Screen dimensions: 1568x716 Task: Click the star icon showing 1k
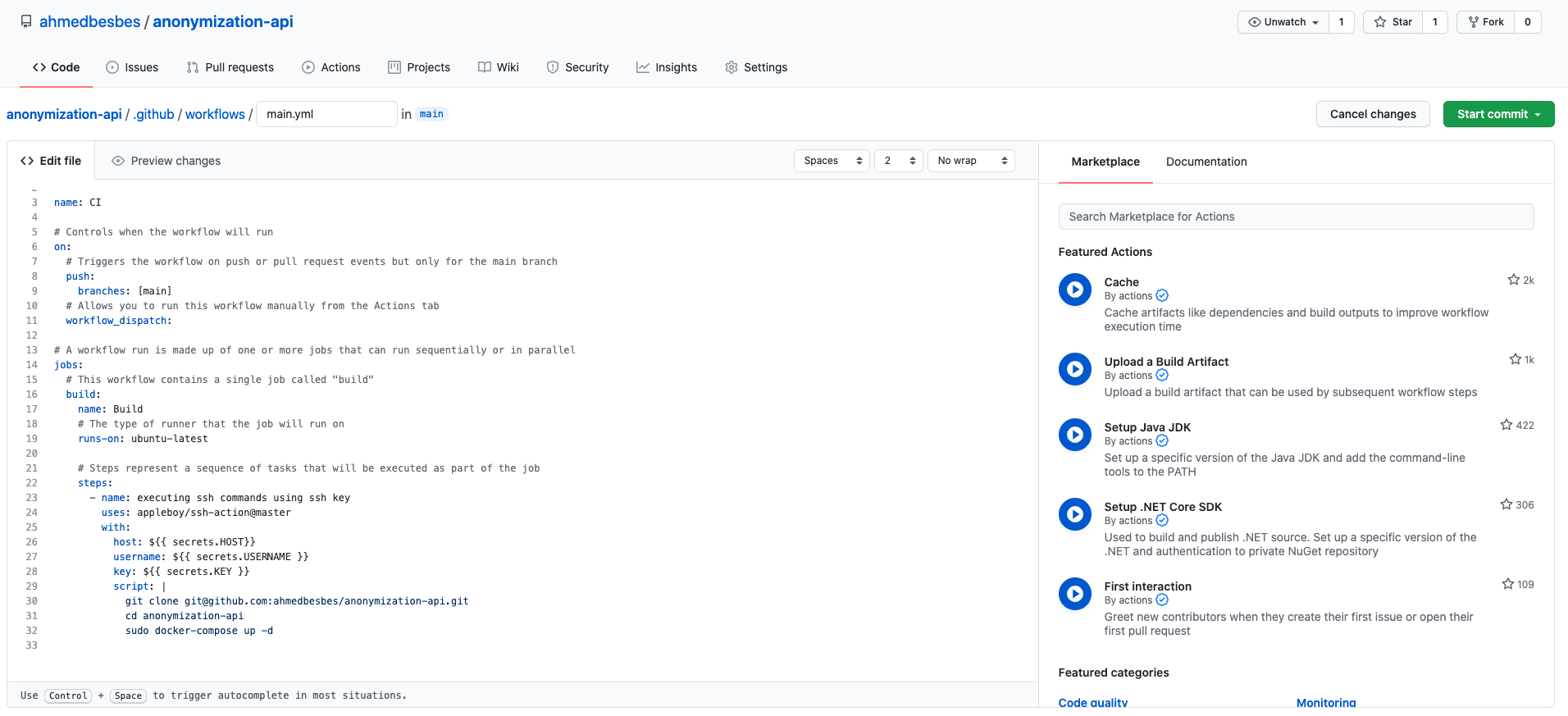1515,359
